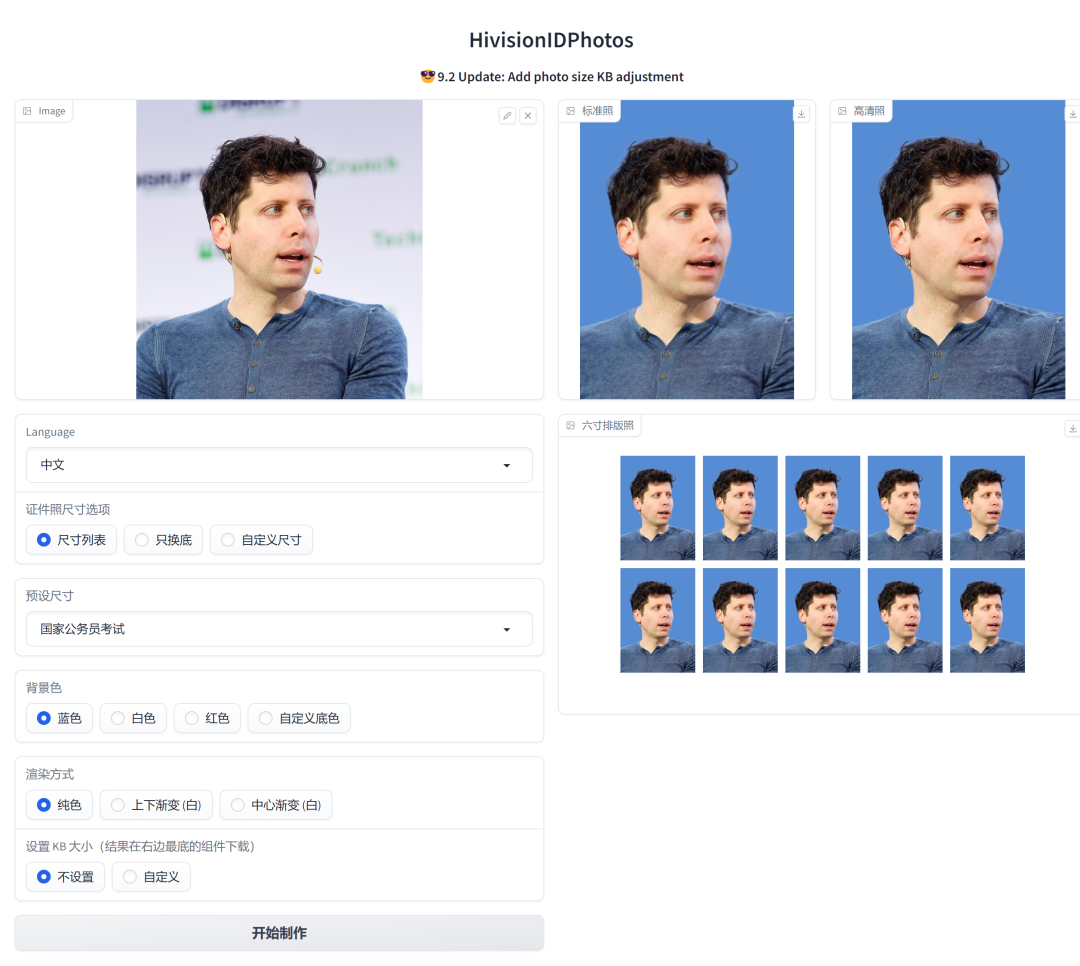Click the image icon beside the Image label
The height and width of the screenshot is (966, 1080).
[x=26, y=110]
